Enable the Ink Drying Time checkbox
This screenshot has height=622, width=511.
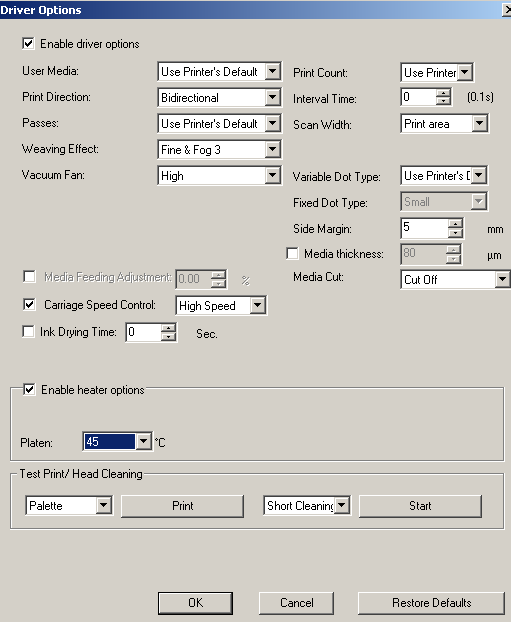click(x=28, y=332)
